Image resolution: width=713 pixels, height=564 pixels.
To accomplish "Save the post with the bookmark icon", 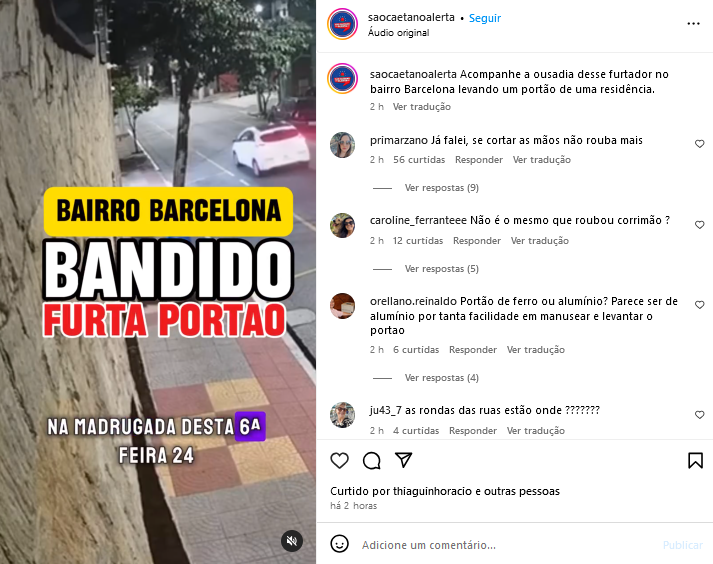I will click(695, 460).
